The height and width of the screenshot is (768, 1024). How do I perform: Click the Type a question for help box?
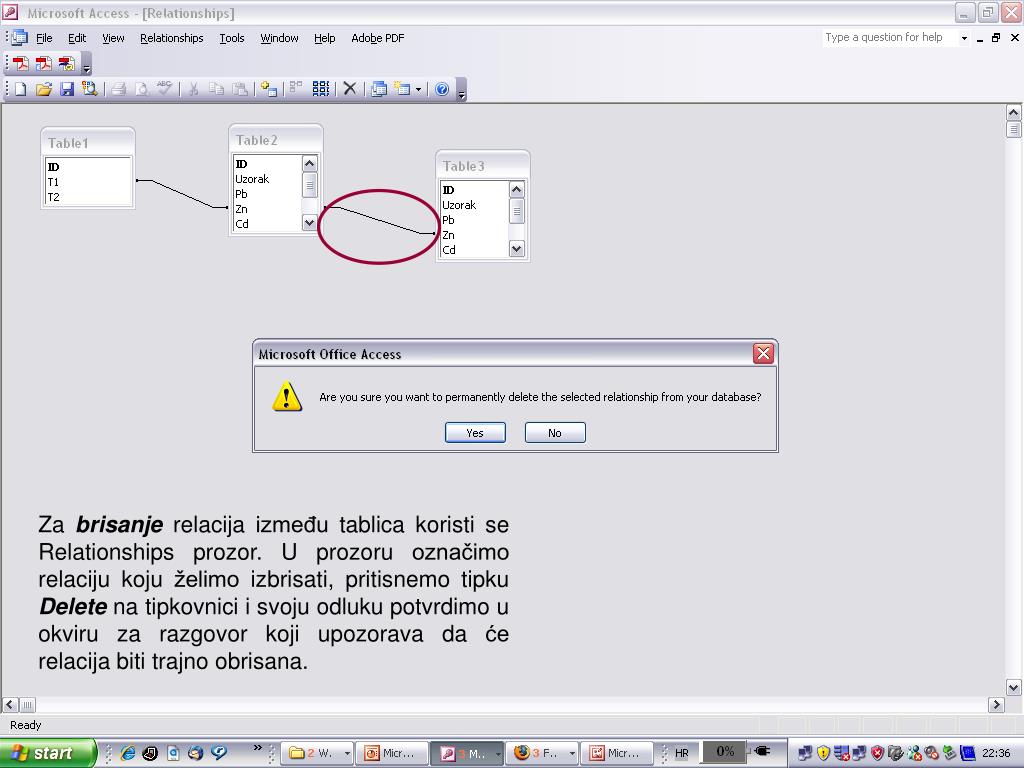pos(891,38)
